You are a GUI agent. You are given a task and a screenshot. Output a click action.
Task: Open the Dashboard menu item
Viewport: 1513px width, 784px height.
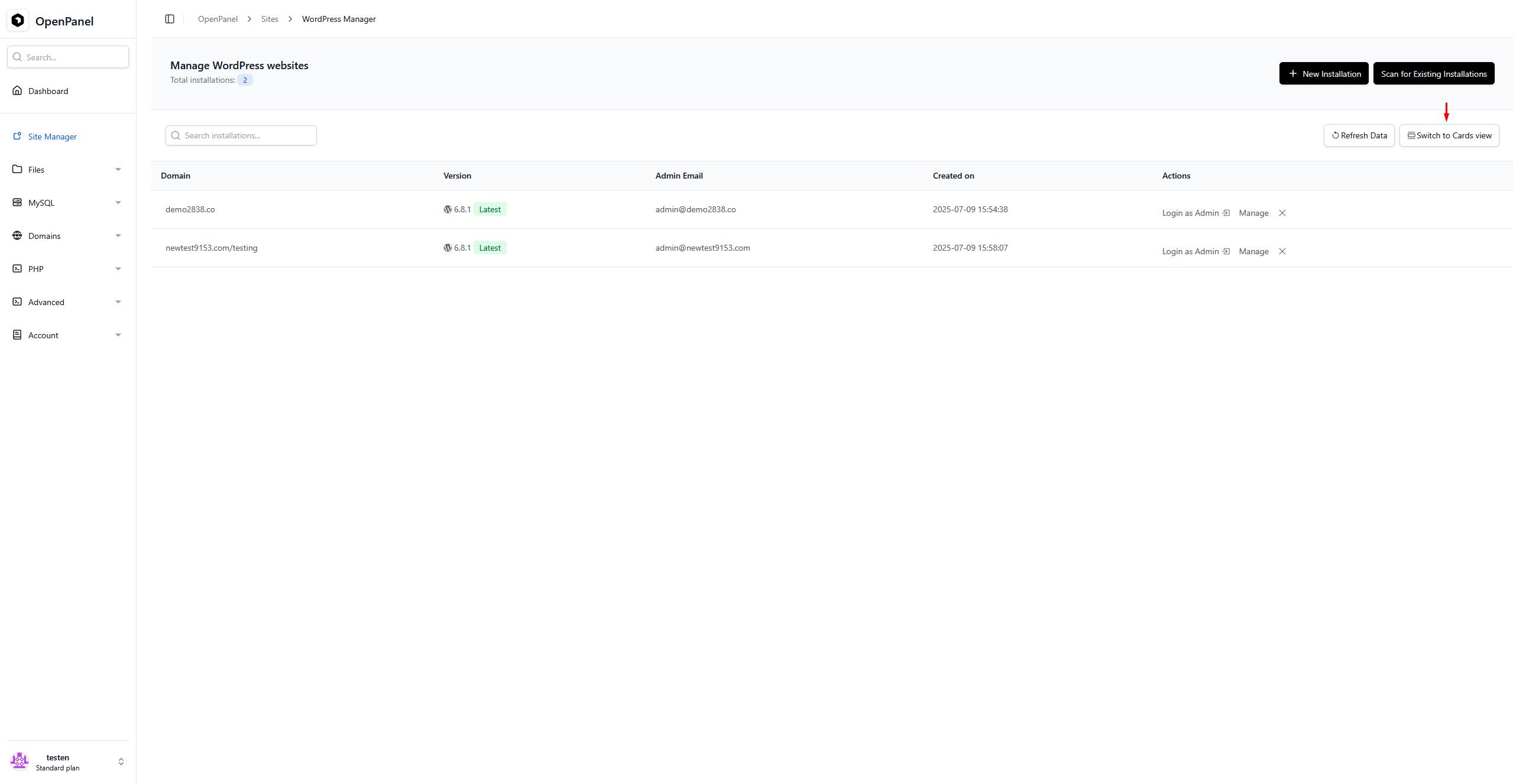tap(68, 91)
